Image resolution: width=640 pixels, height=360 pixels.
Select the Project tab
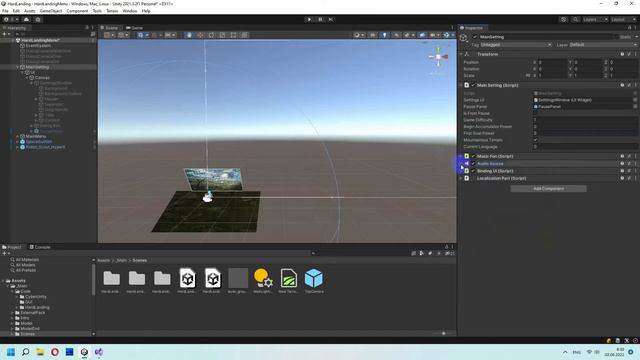[x=12, y=247]
